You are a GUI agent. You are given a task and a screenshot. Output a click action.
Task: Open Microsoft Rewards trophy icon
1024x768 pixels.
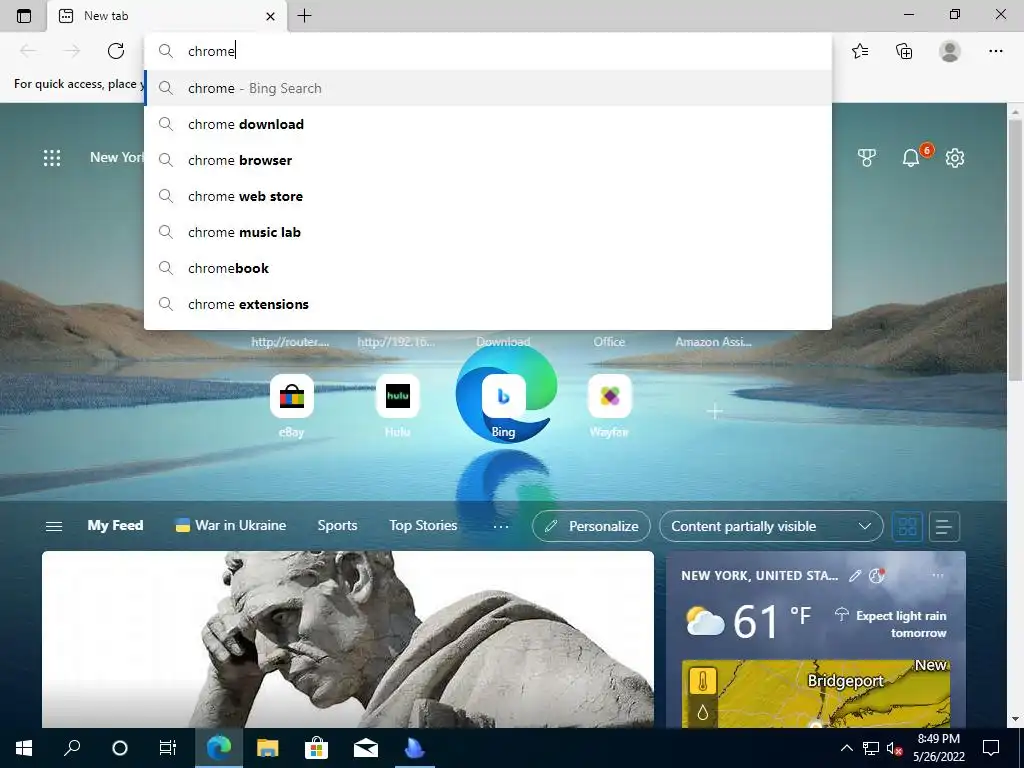(x=867, y=157)
